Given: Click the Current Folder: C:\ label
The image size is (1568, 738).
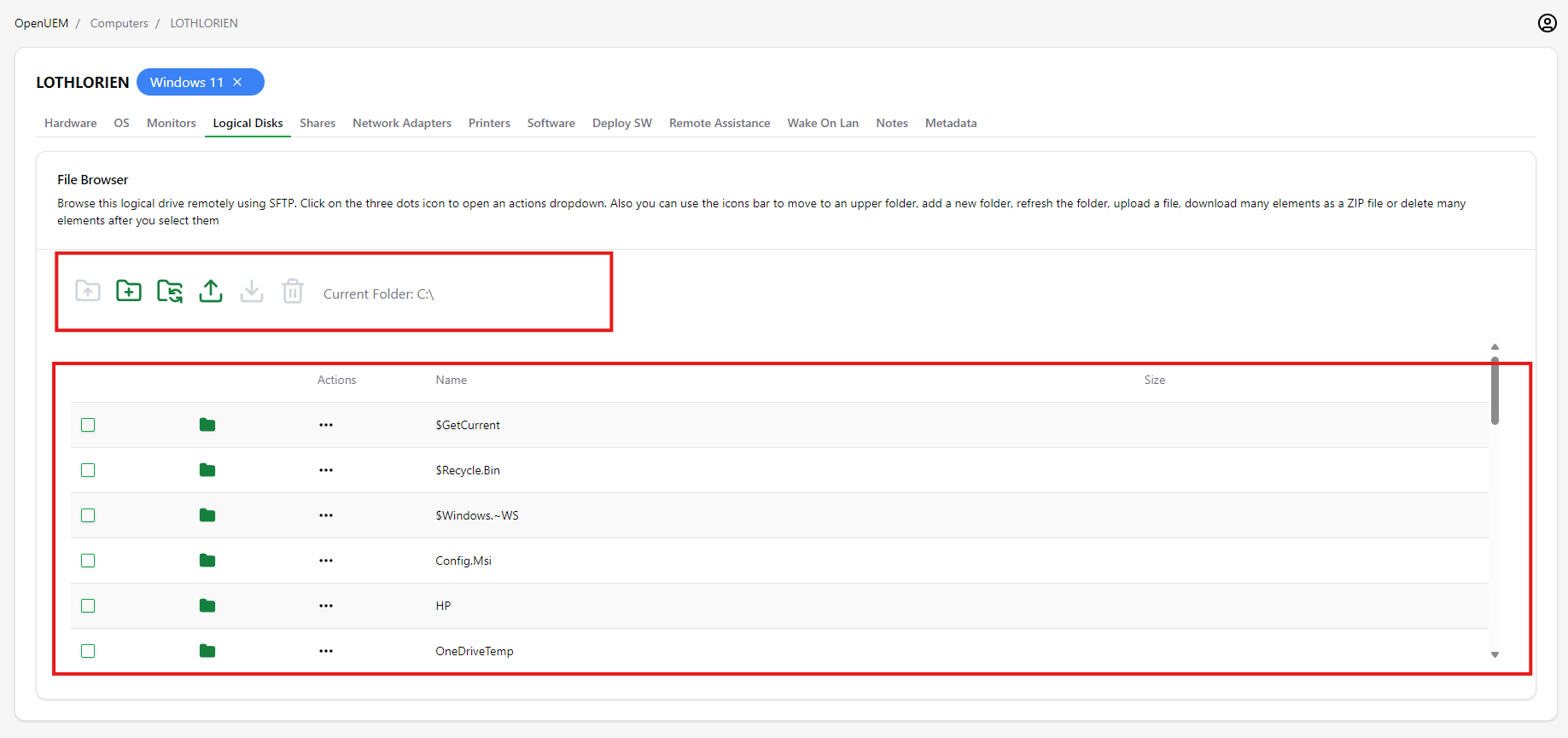Looking at the screenshot, I should click(x=379, y=293).
